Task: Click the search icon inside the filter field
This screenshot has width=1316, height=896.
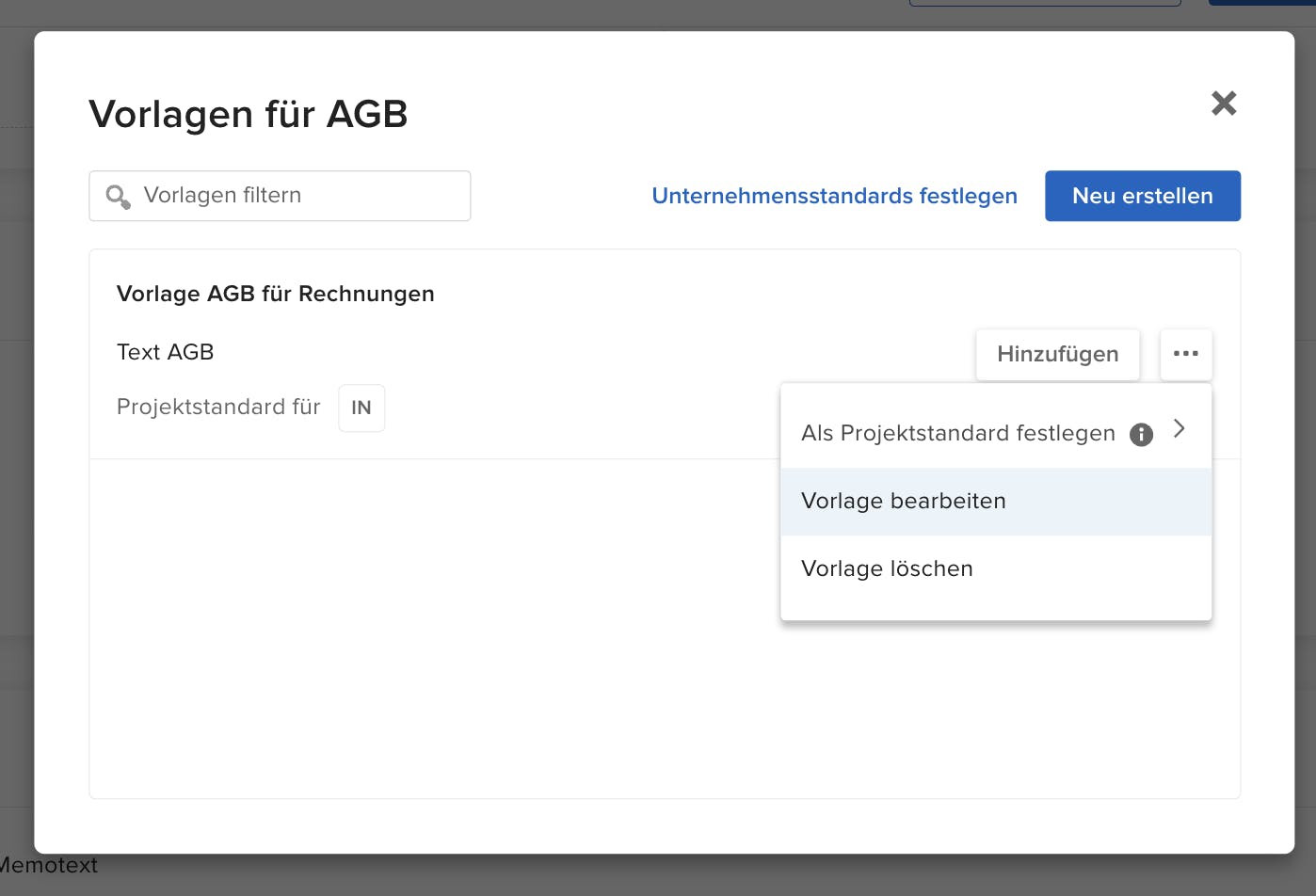Action: click(118, 196)
